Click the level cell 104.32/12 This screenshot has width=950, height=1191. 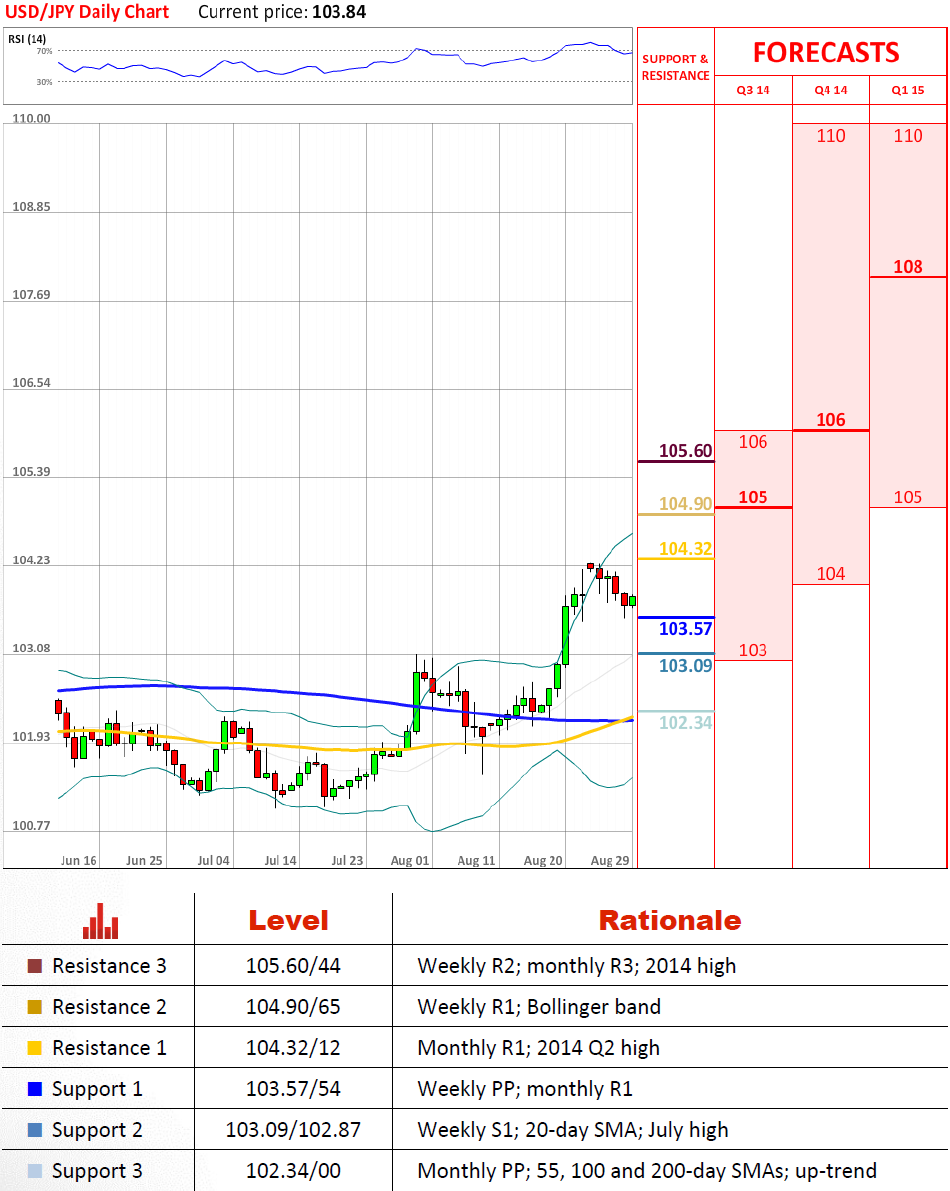293,1048
